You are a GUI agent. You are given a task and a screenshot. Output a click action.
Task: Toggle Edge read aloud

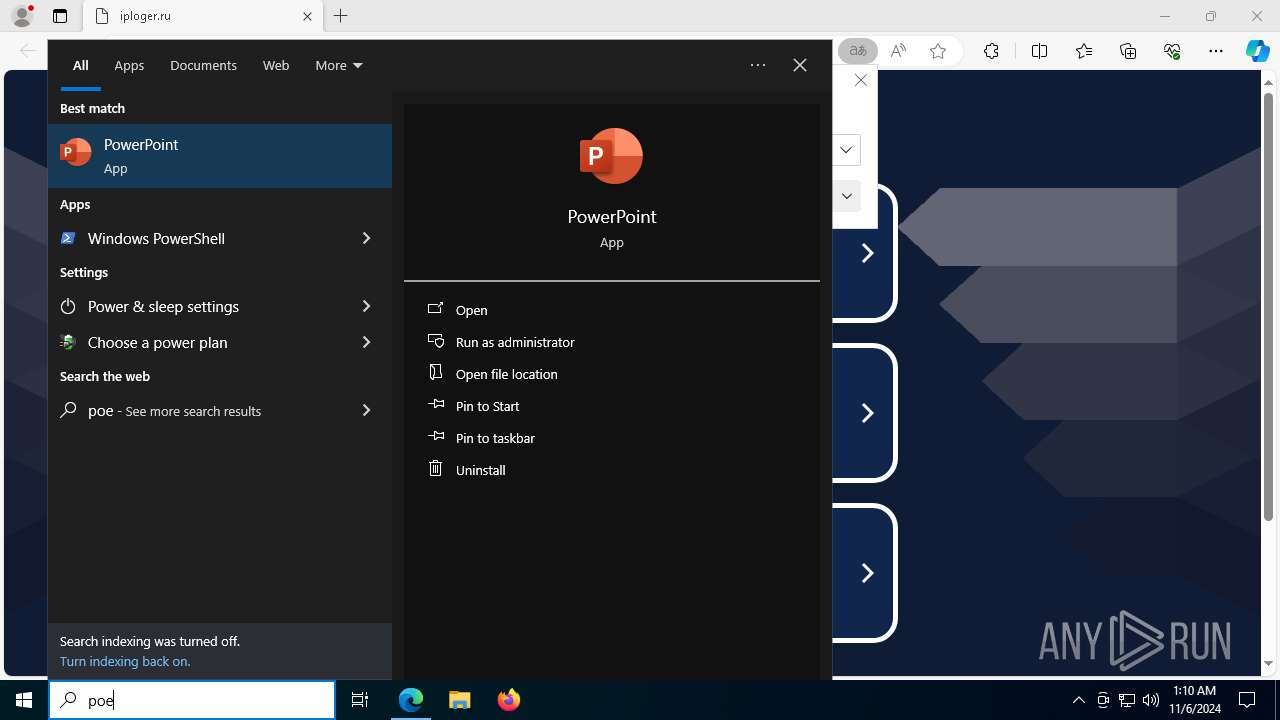[898, 51]
